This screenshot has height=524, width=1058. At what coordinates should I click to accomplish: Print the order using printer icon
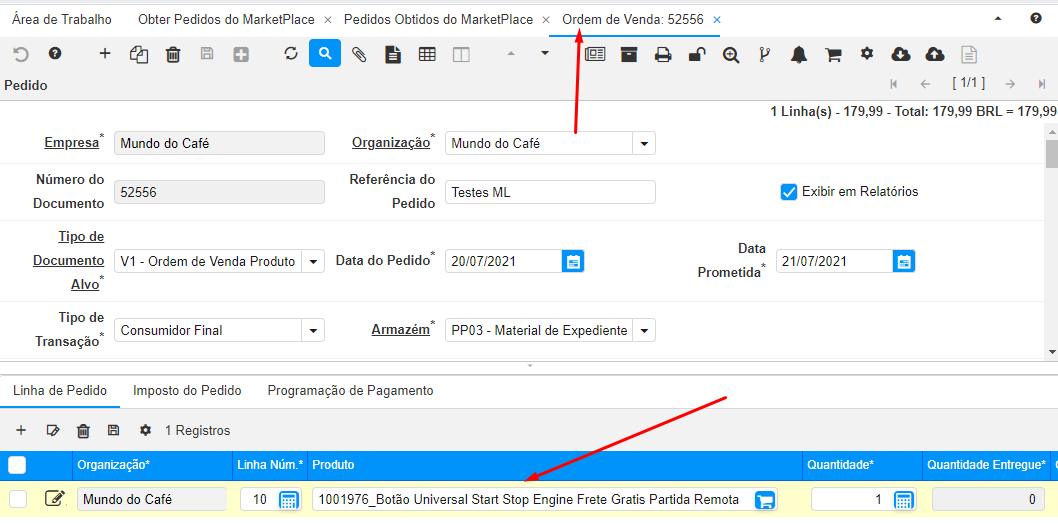(x=663, y=55)
